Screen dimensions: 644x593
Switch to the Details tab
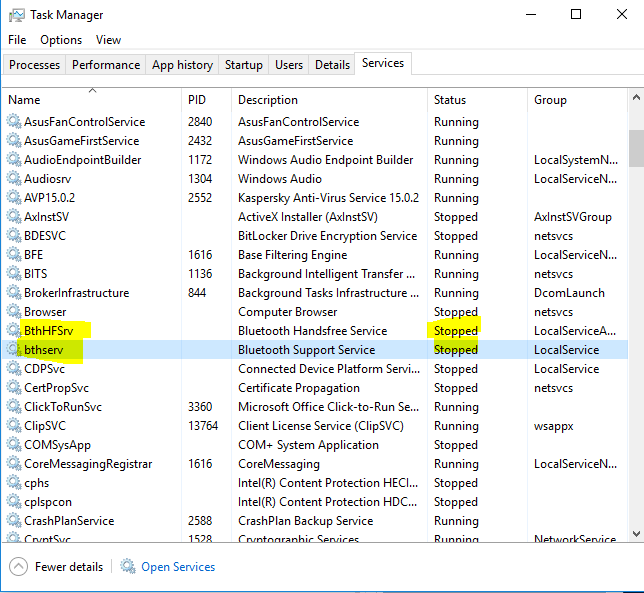[332, 64]
